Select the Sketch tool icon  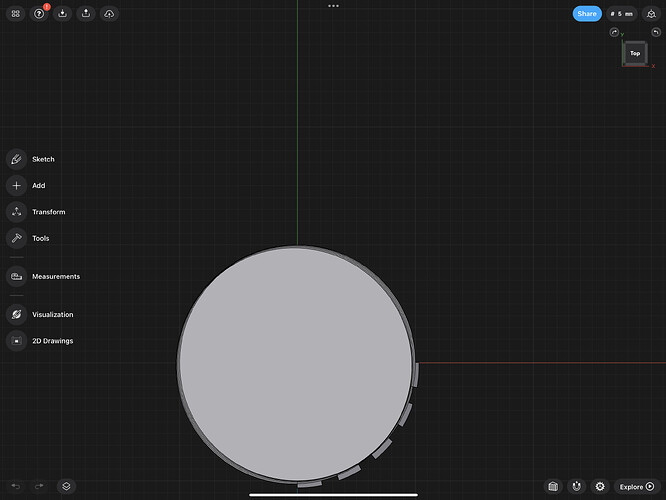click(17, 159)
